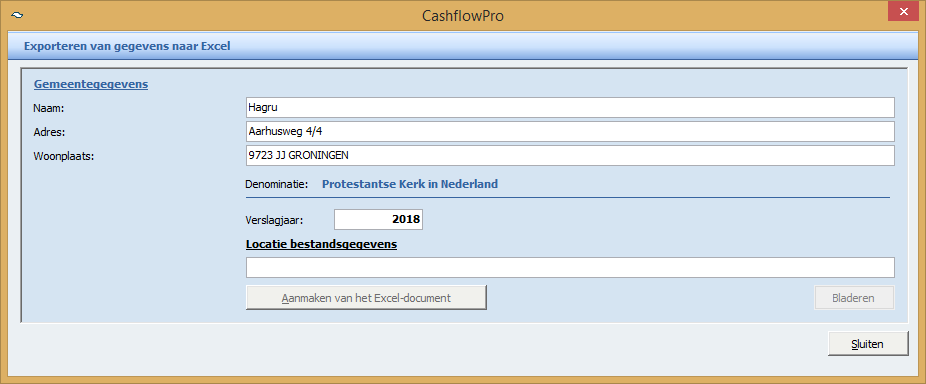Viewport: 926px width, 384px height.
Task: Click Exporteren van gegevens naar Excel header
Action: (127, 45)
